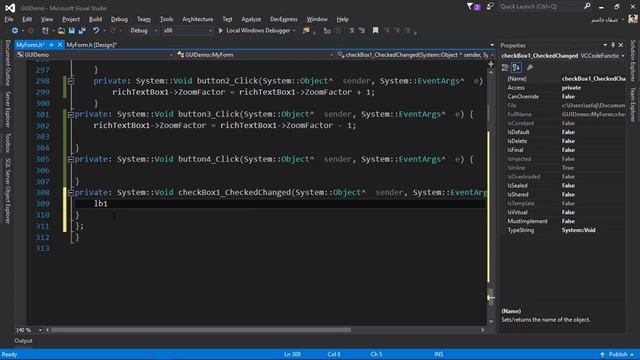Click the Navigate Forward toolbar icon
This screenshot has width=640, height=360.
point(31,31)
